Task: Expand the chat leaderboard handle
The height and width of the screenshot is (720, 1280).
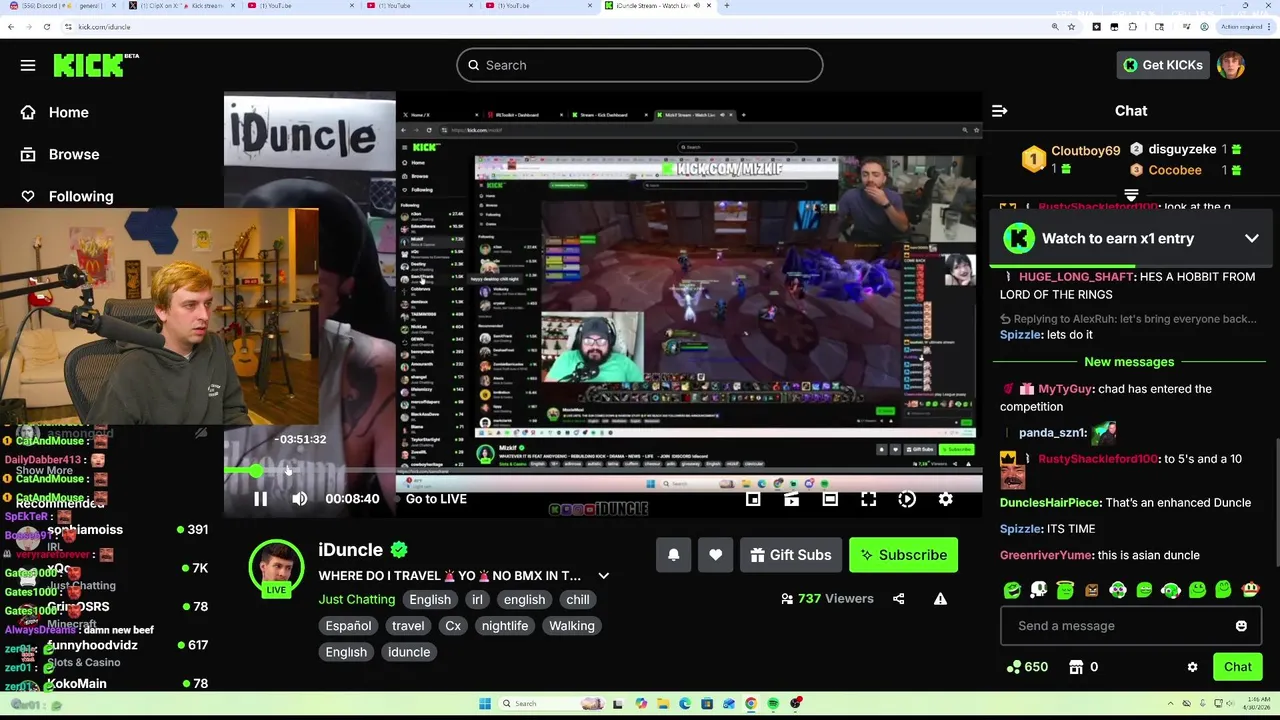Action: coord(1131,195)
